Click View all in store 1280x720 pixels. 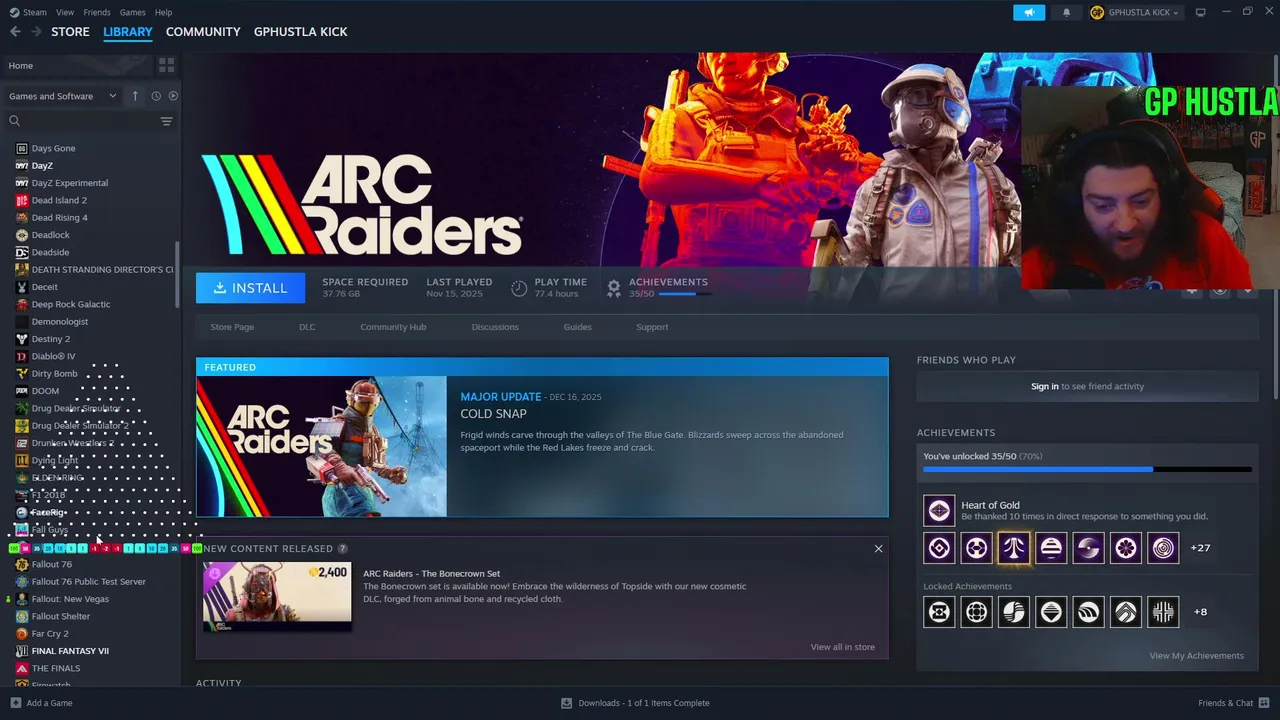point(842,647)
